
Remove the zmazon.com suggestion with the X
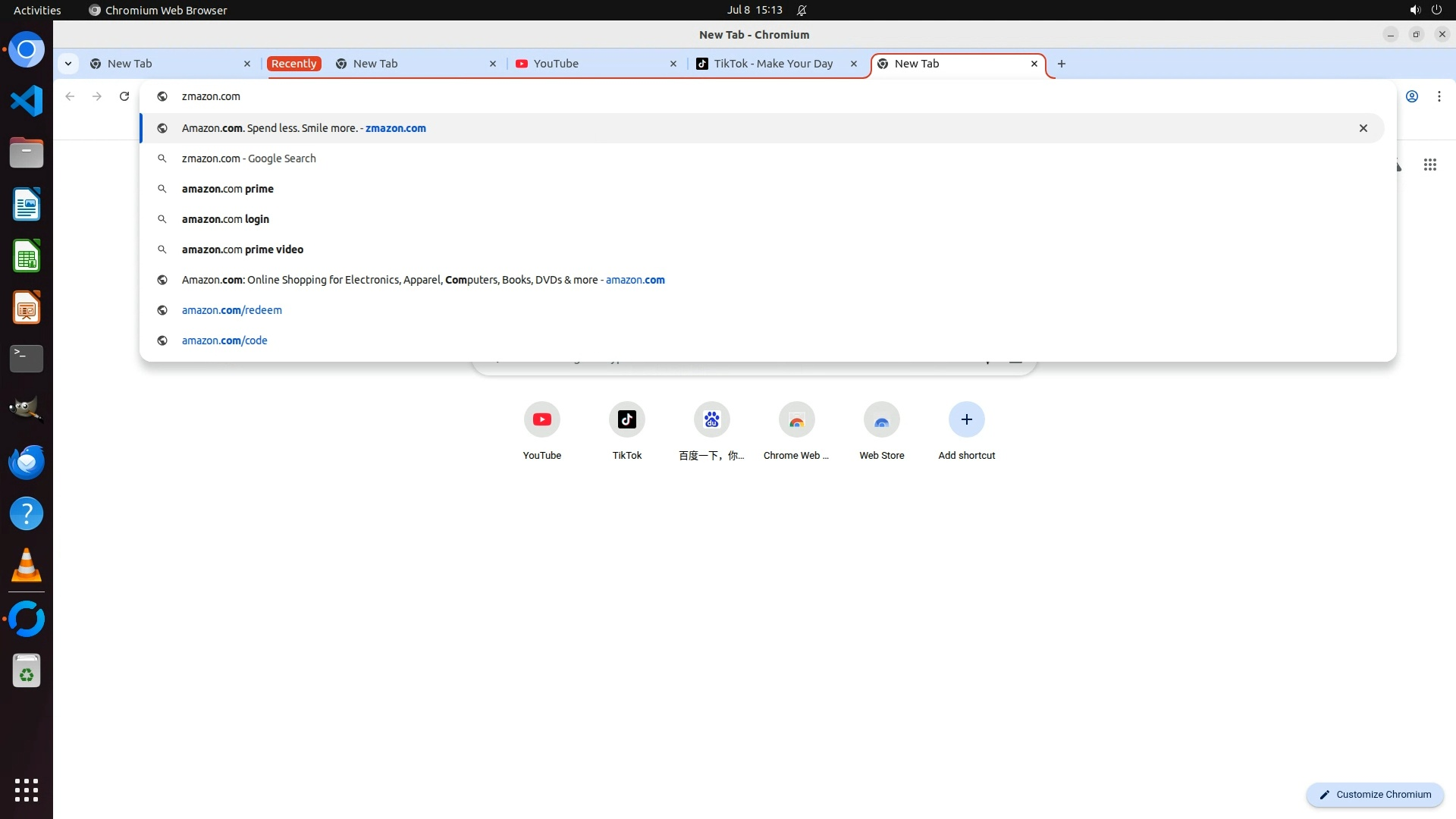pos(1363,128)
